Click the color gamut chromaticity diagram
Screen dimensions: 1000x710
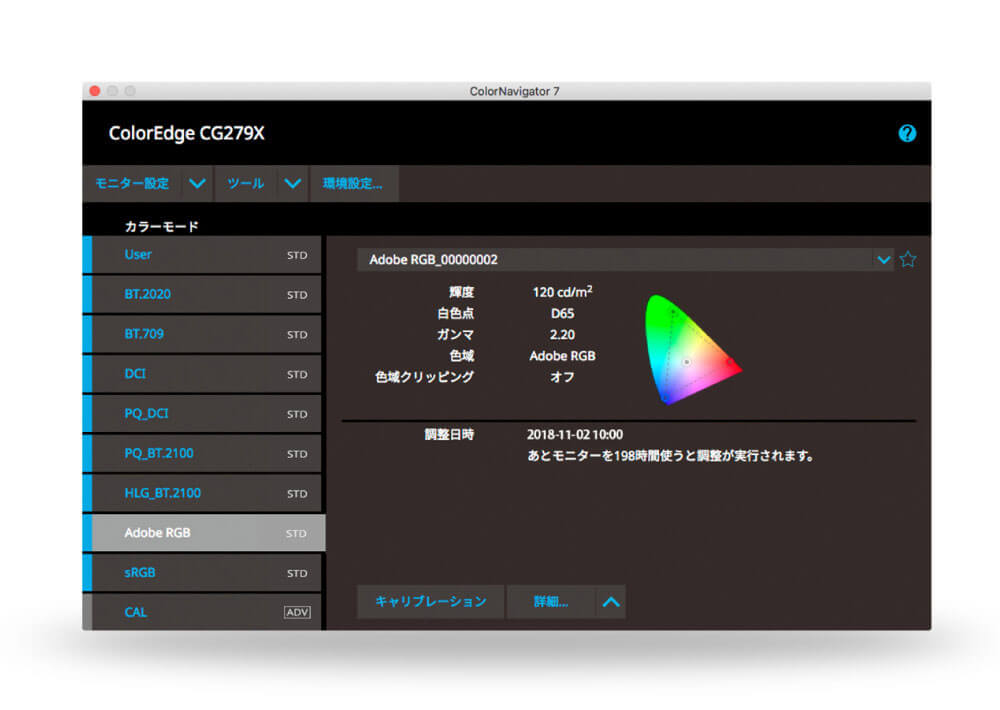[x=693, y=349]
